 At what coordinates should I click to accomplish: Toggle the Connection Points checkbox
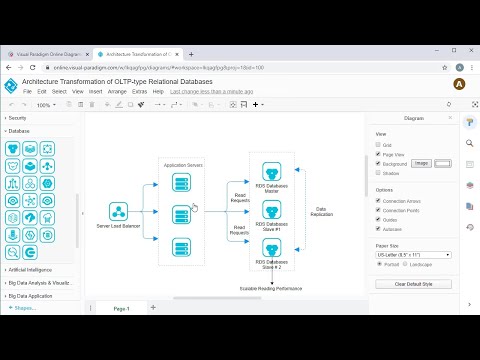[378, 210]
